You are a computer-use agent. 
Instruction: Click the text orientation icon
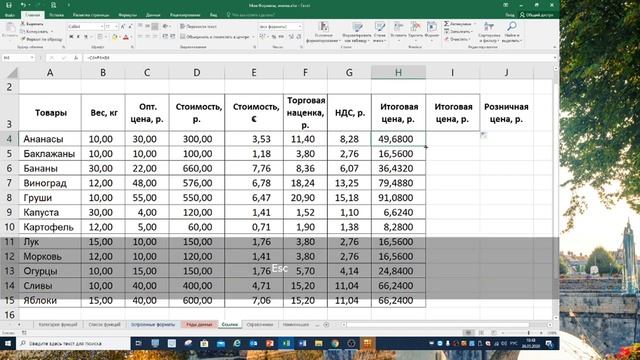(x=165, y=27)
